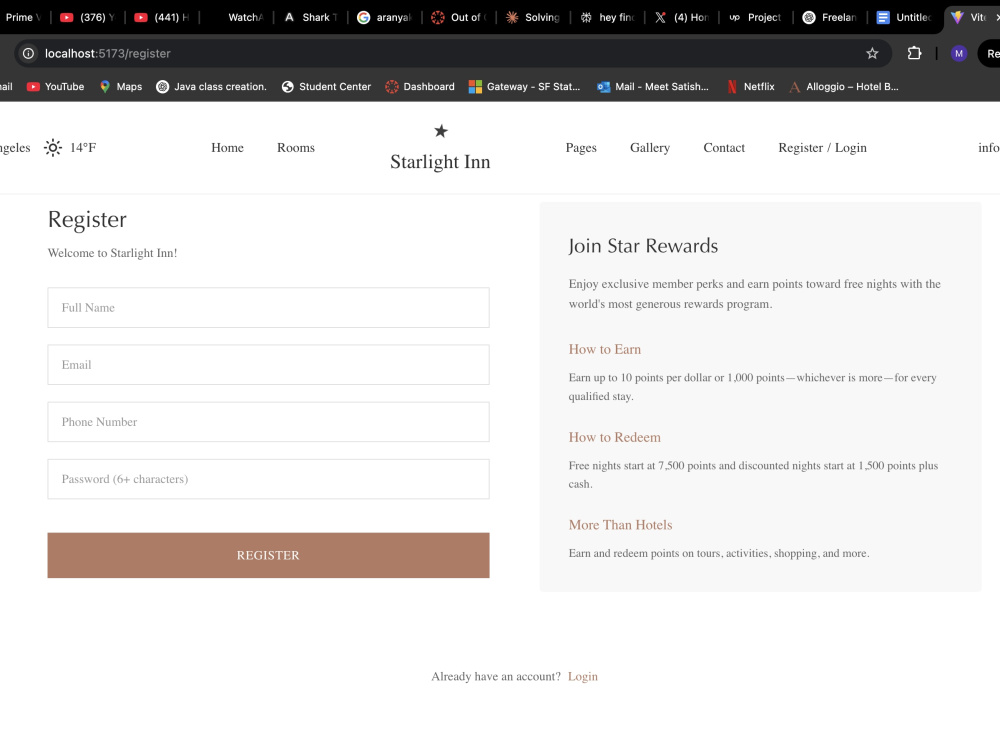Focus the Phone Number field

[x=268, y=422]
